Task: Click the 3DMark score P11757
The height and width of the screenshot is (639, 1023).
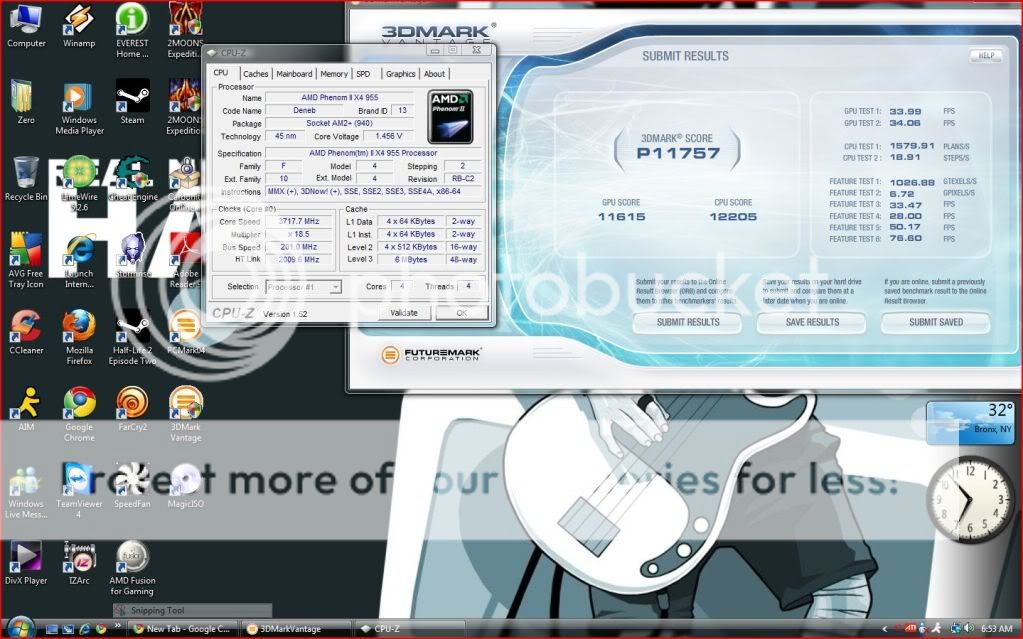Action: point(678,153)
